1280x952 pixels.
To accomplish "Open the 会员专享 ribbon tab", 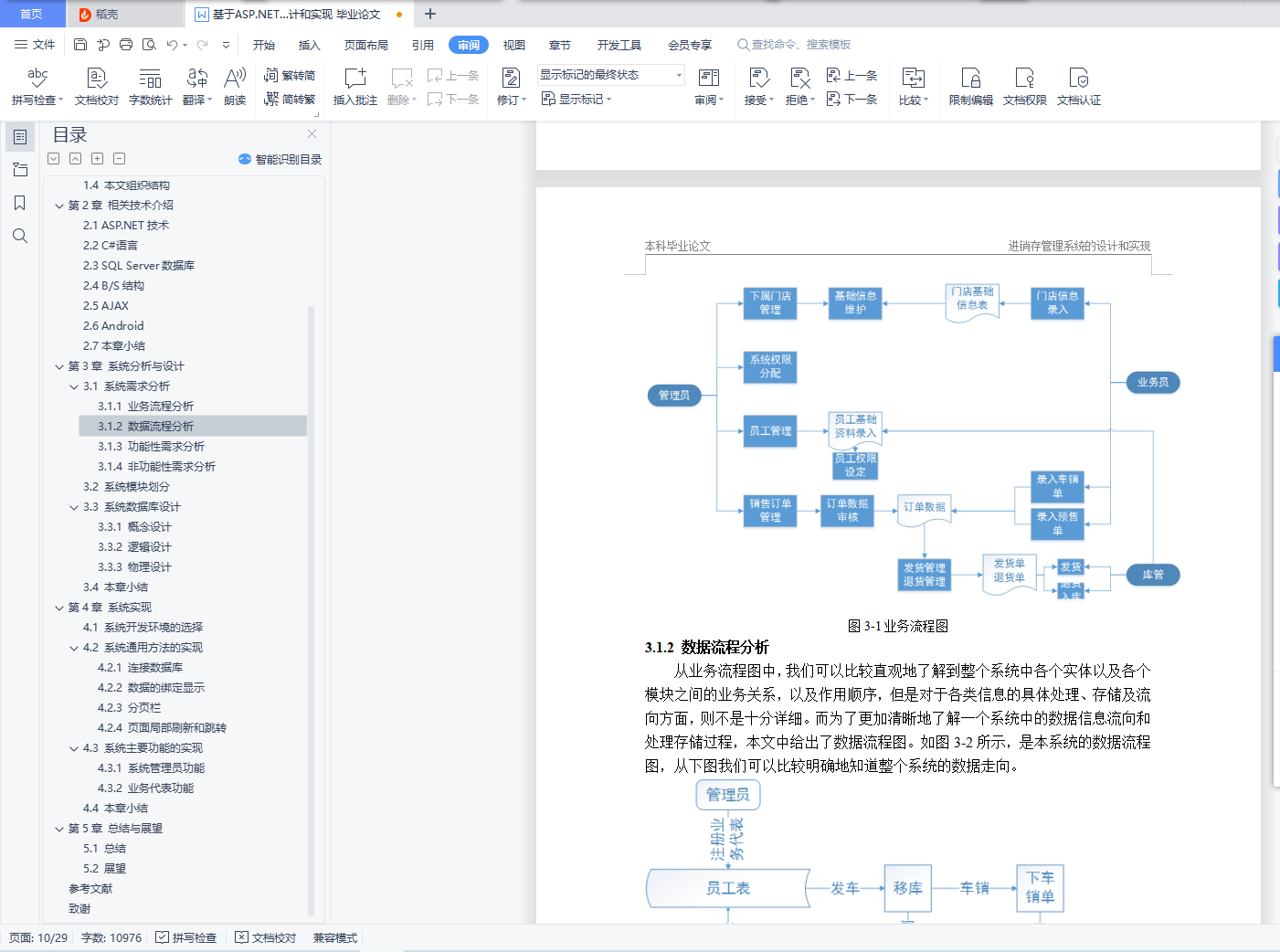I will (690, 45).
